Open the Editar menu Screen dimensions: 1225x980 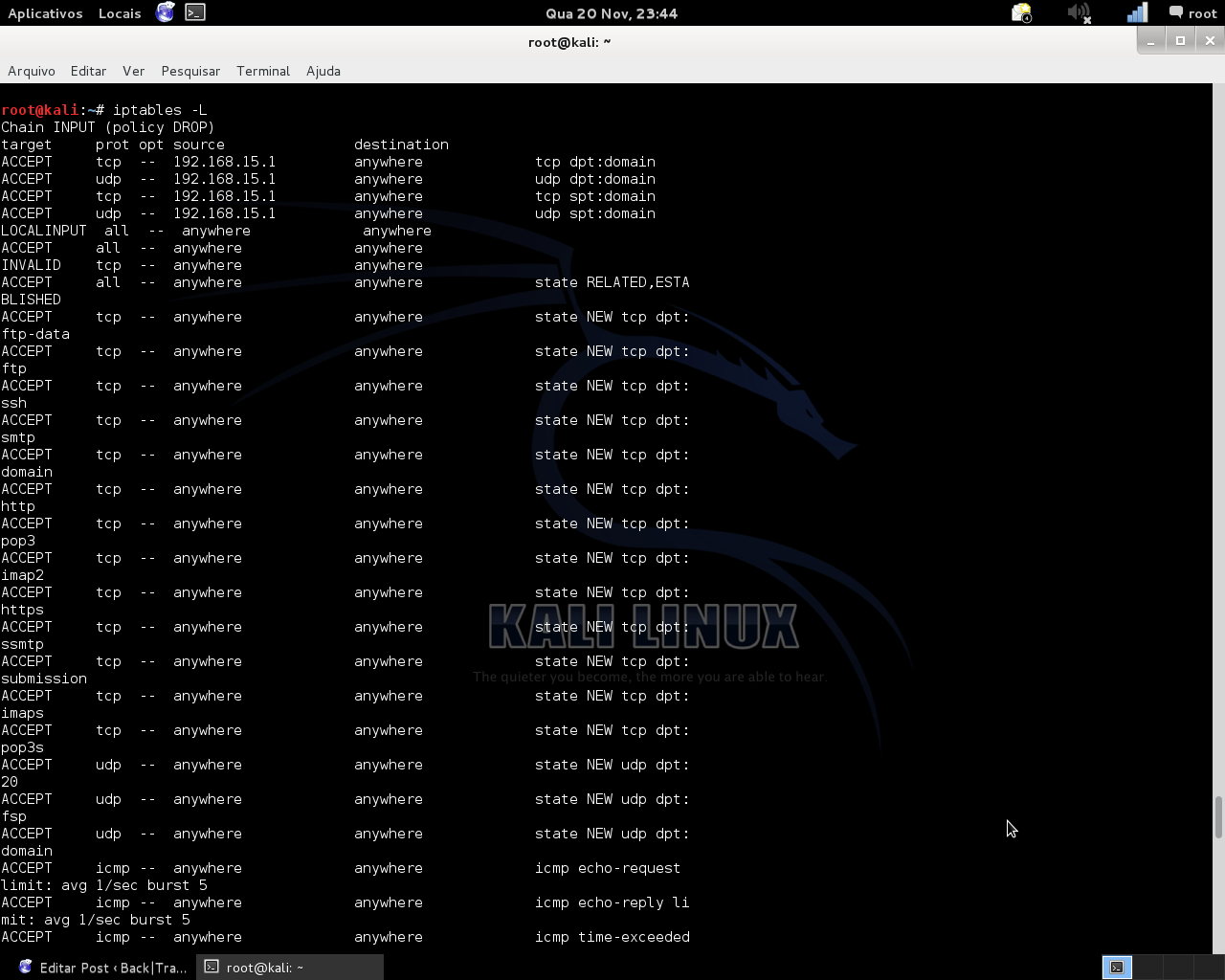coord(88,71)
